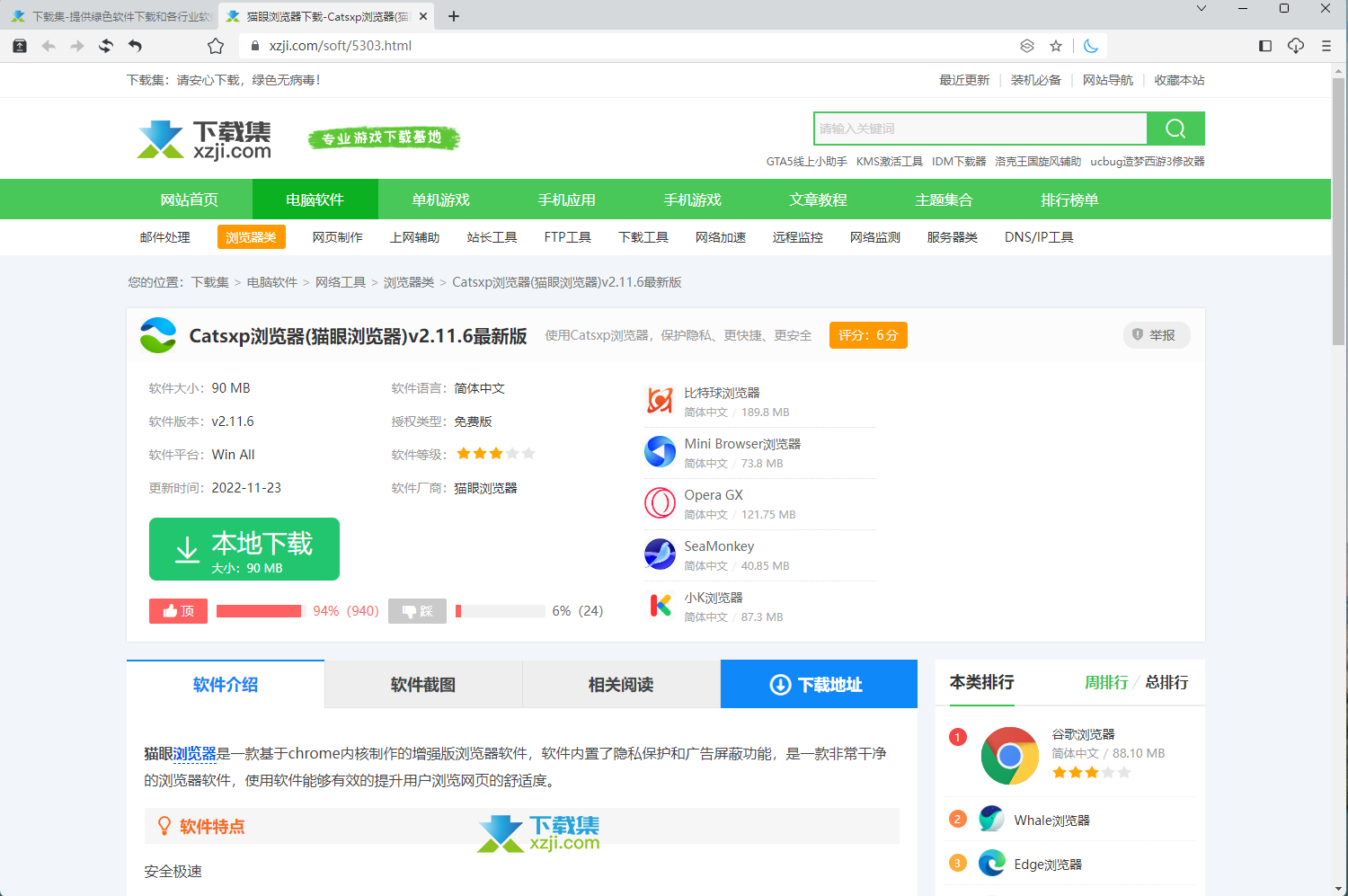Open the sidebar panel icon
1348x896 pixels.
[x=1265, y=46]
